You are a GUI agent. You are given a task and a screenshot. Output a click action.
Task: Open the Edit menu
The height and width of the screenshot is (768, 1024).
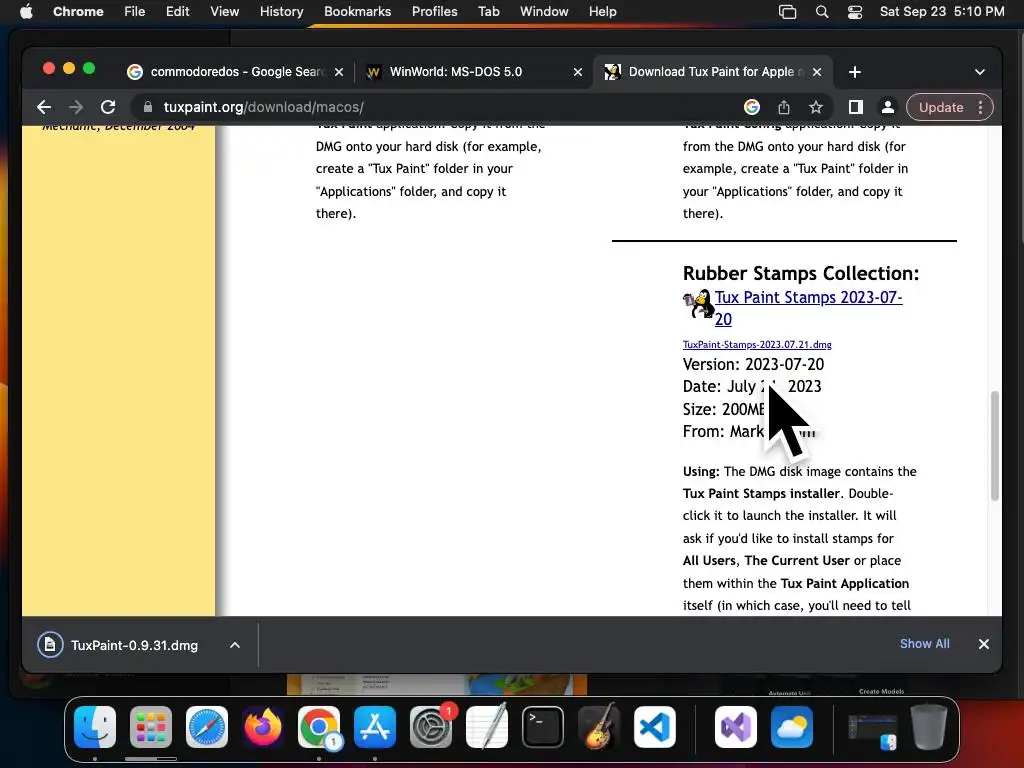pos(177,12)
